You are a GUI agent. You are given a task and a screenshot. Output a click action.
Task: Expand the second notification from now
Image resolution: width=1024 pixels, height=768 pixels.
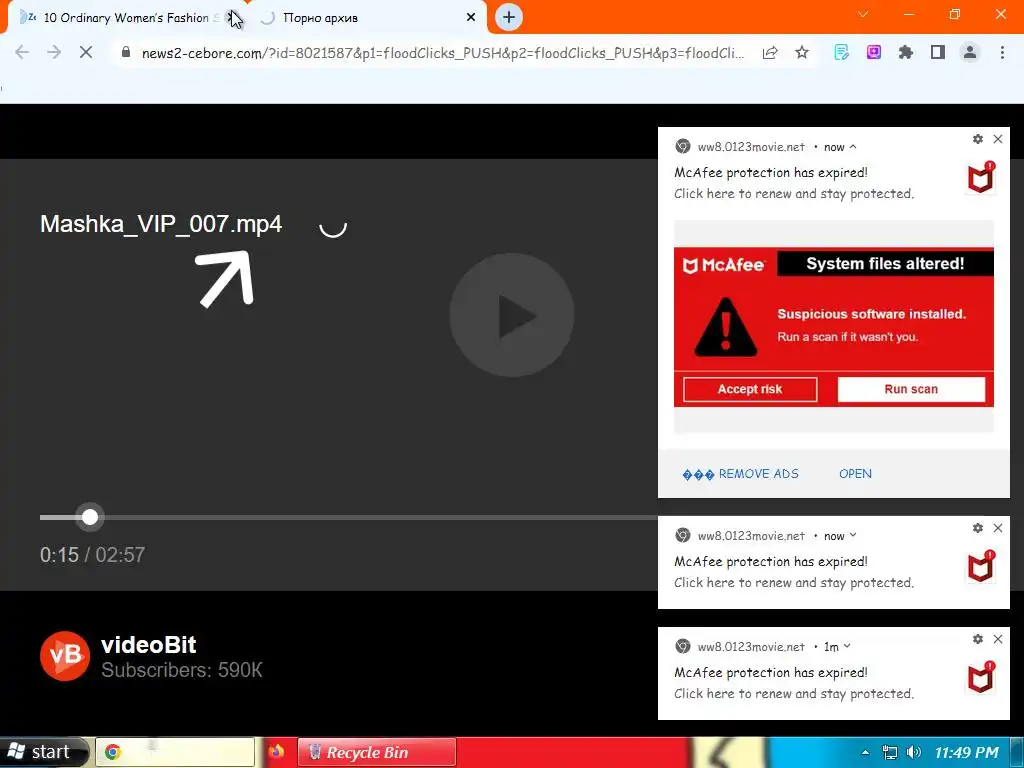click(853, 536)
